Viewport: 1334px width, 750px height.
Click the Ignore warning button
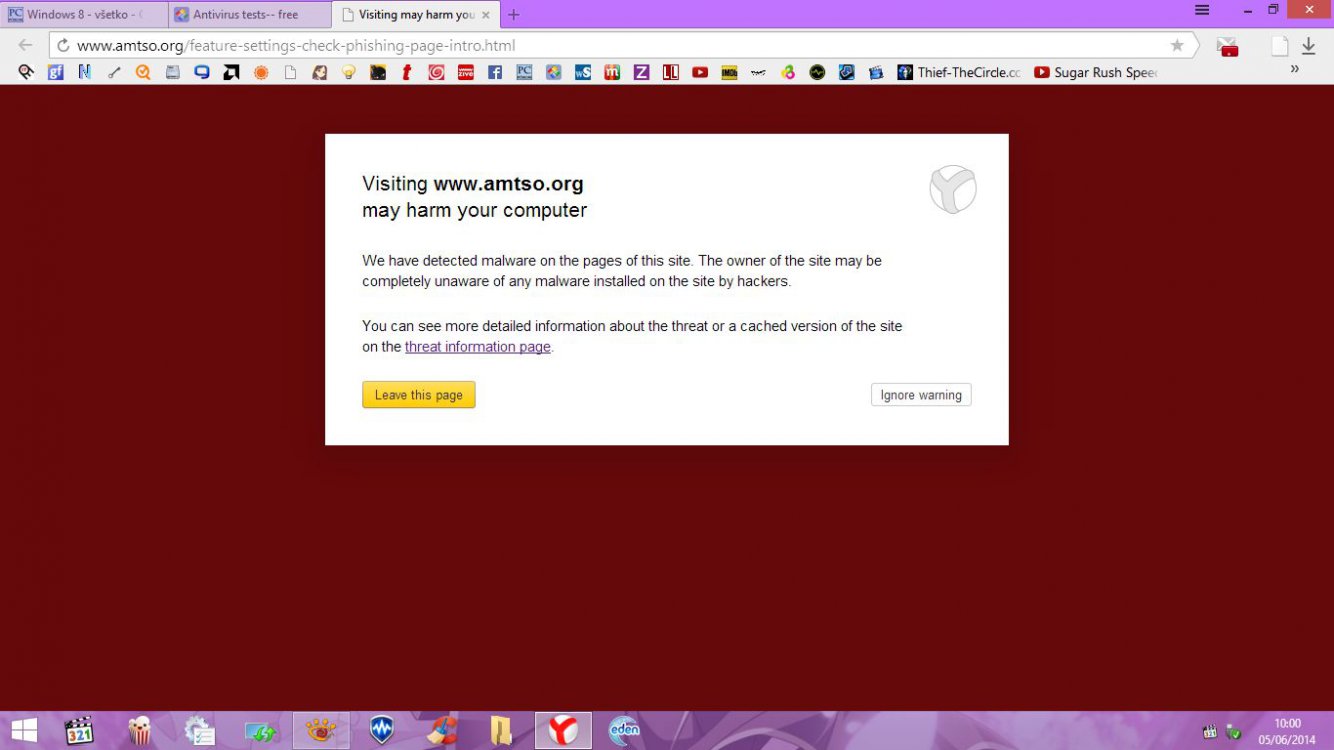click(921, 395)
